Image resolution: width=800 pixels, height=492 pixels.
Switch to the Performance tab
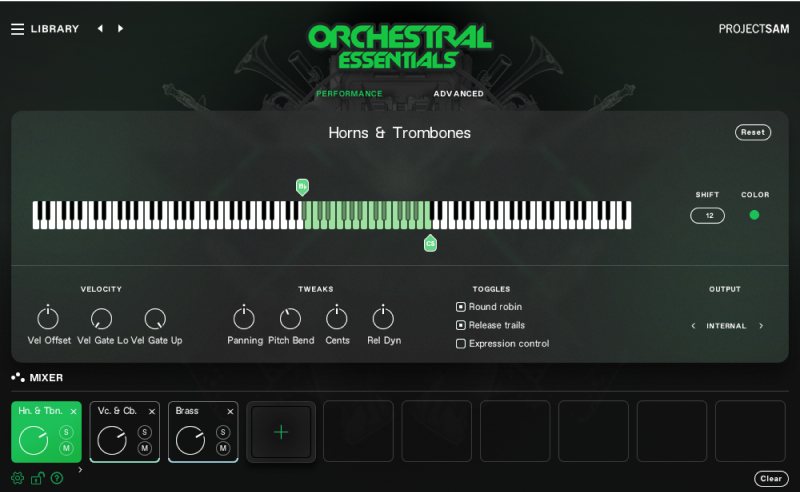[x=349, y=93]
